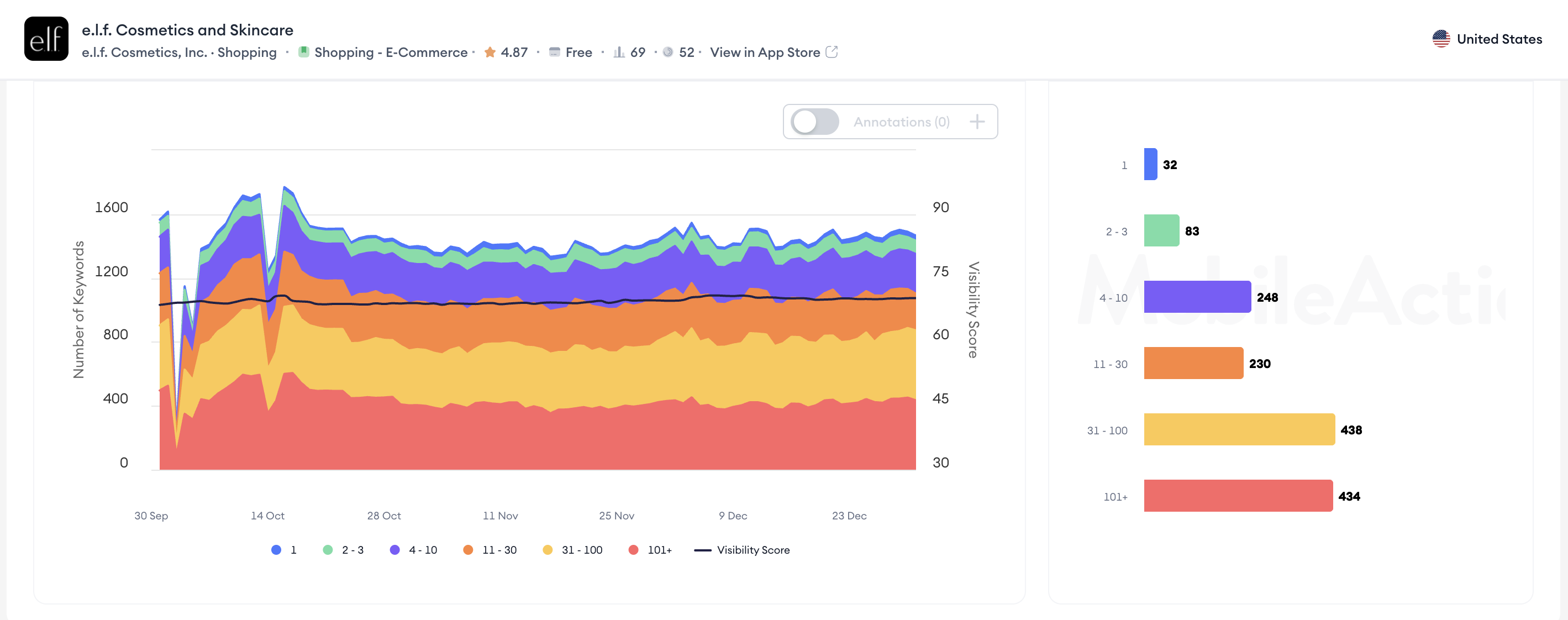Image resolution: width=1568 pixels, height=620 pixels.
Task: Click the star rating icon
Action: point(490,52)
